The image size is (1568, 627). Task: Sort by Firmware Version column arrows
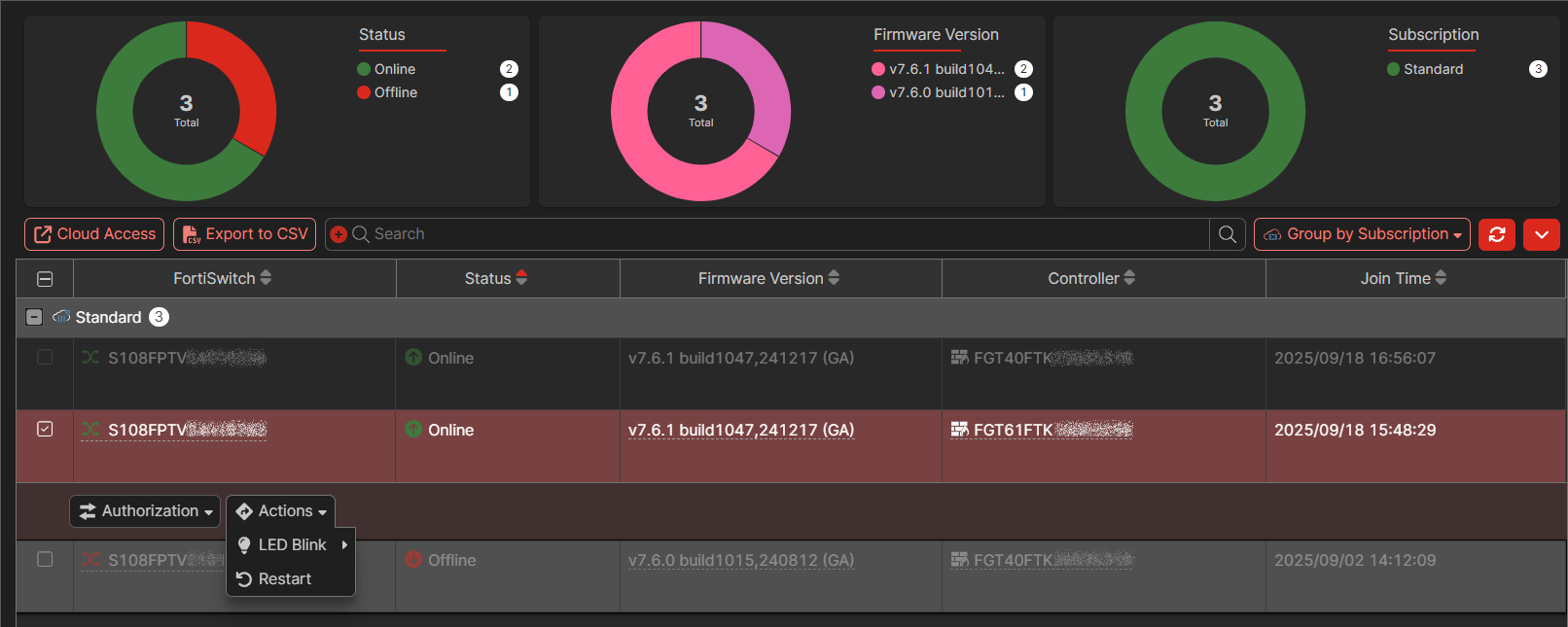(x=834, y=278)
